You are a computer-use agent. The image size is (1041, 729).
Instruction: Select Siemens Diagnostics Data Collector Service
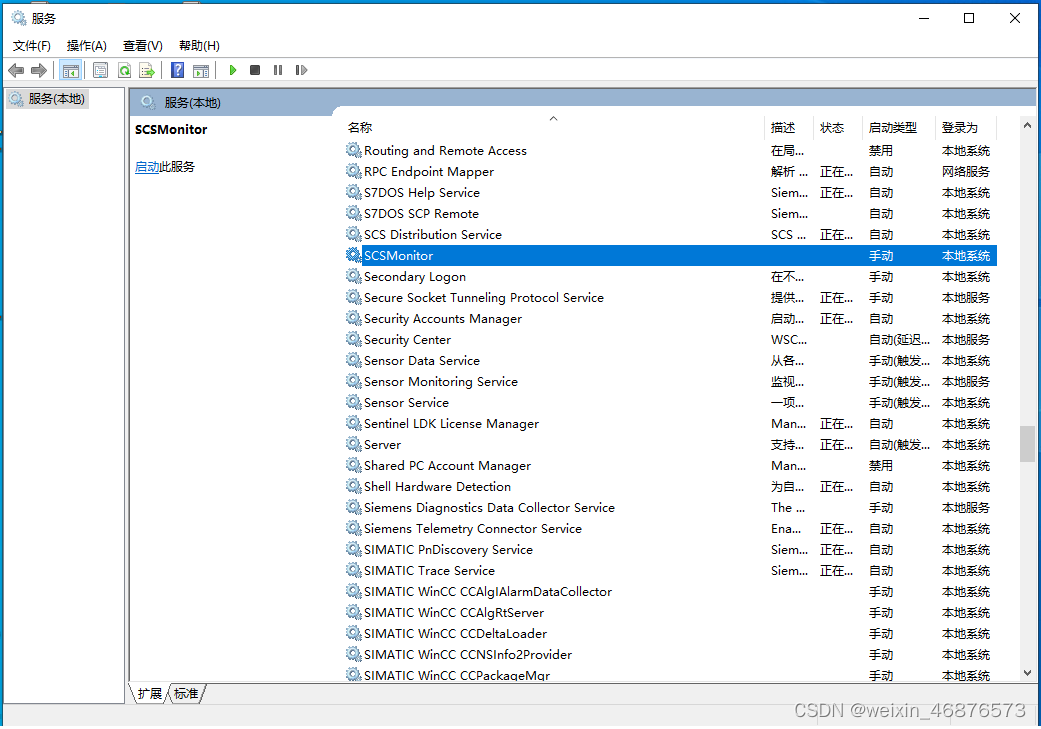pos(671,507)
